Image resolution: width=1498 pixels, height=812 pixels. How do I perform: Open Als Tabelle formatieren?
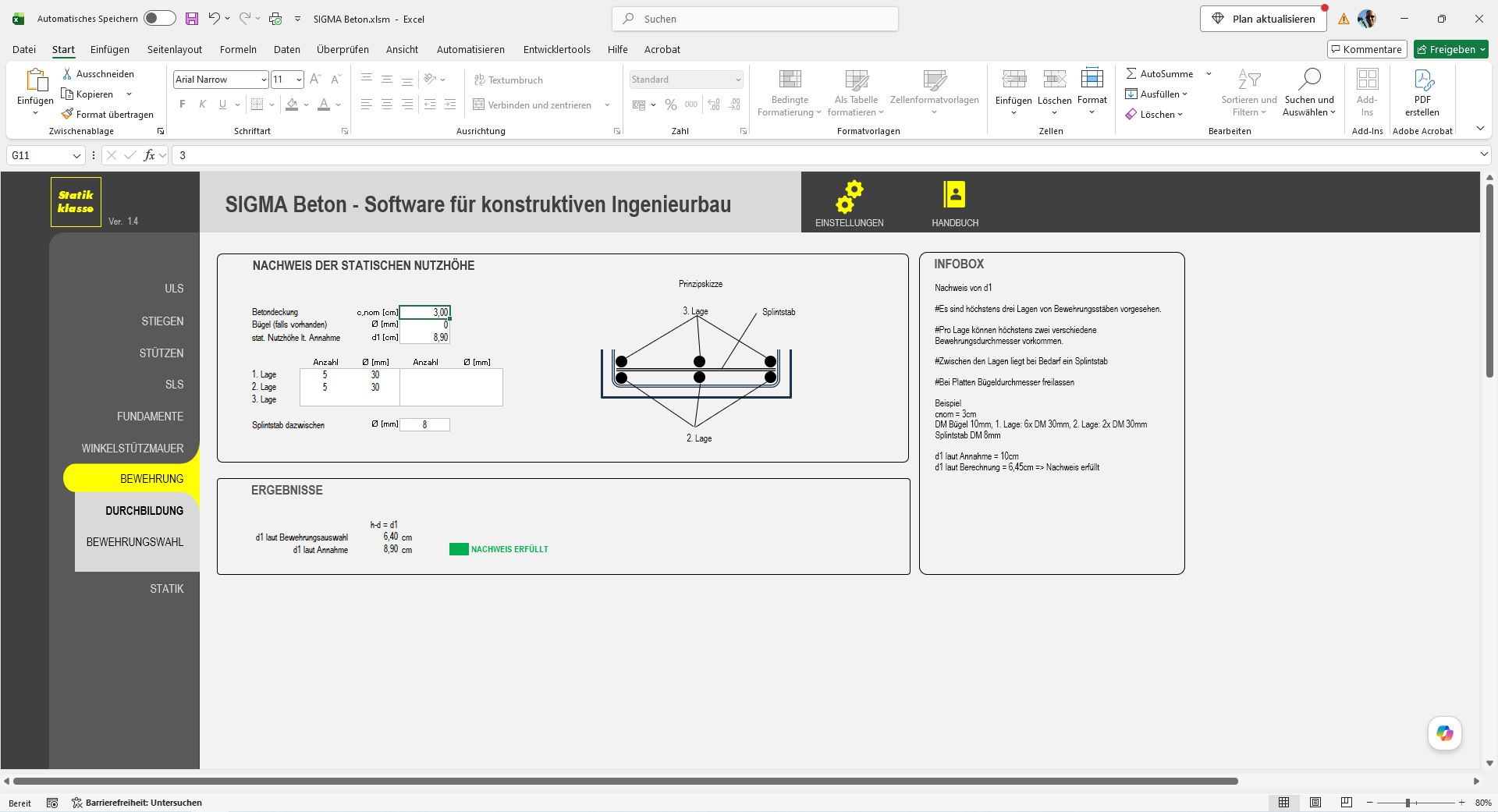856,92
